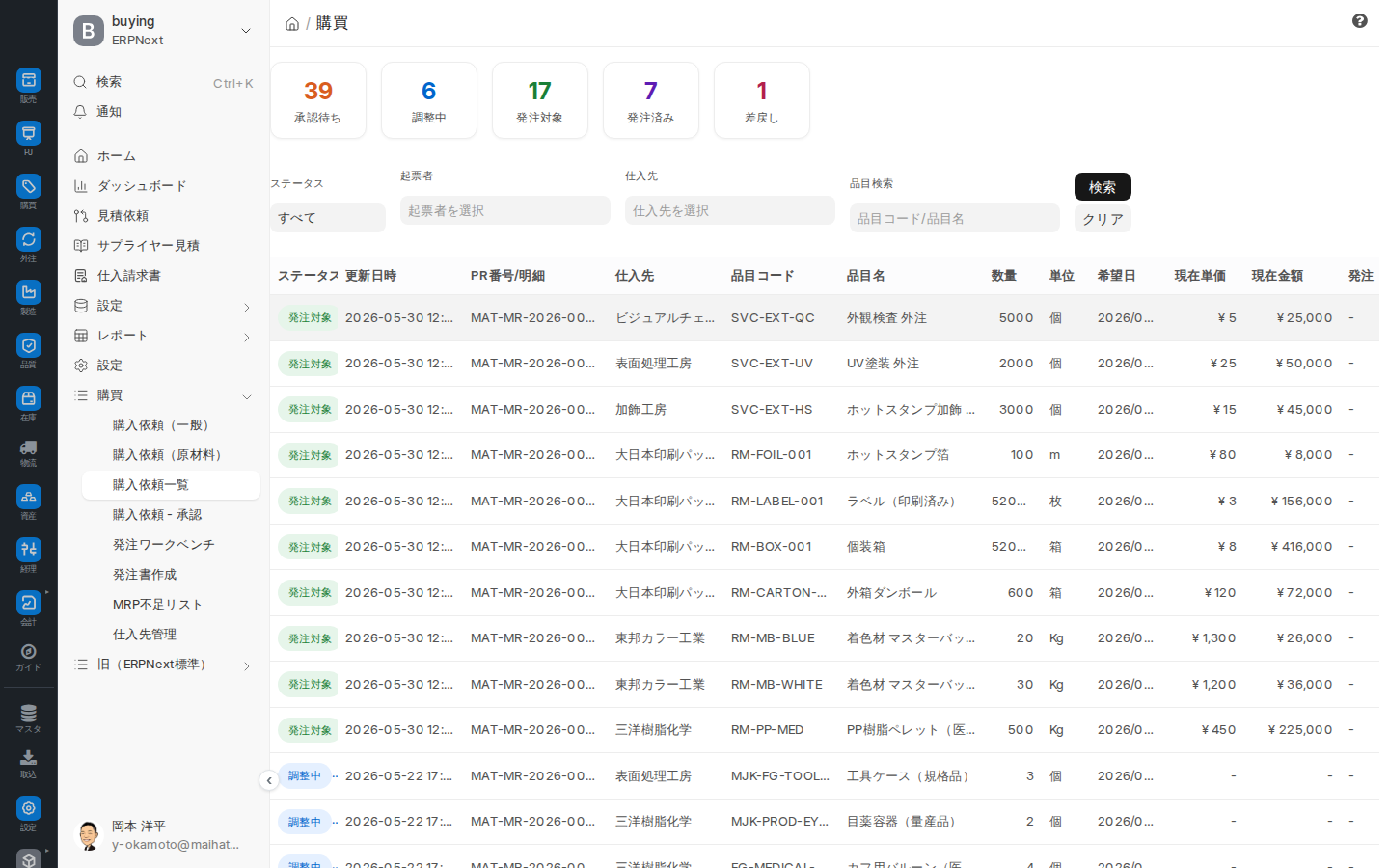
Task: Click 購買 in the breadcrumb
Action: click(x=332, y=23)
